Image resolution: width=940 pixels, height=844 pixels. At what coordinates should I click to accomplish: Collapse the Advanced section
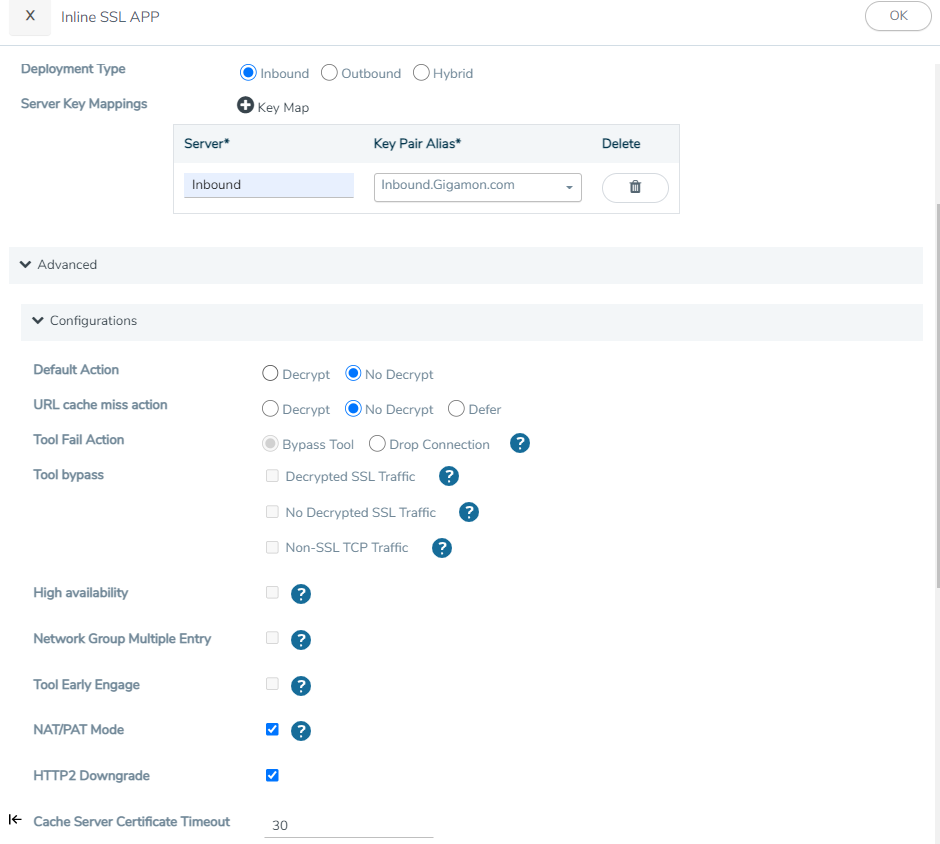click(25, 265)
